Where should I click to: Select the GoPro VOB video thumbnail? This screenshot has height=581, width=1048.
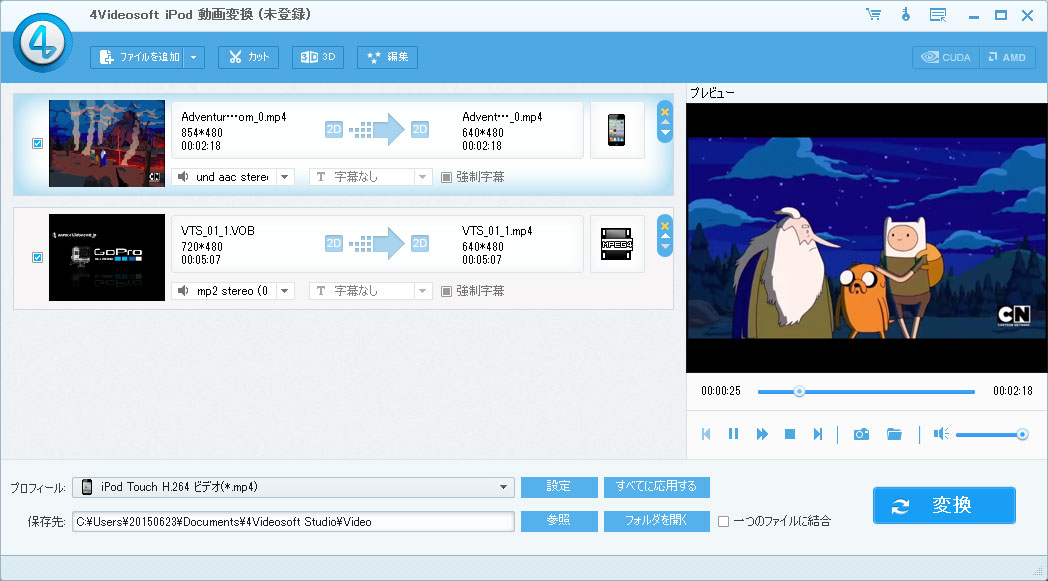pos(107,257)
